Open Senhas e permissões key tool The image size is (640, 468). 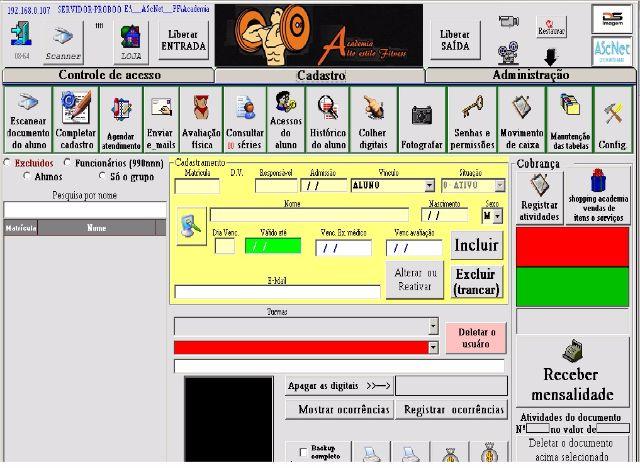[472, 120]
